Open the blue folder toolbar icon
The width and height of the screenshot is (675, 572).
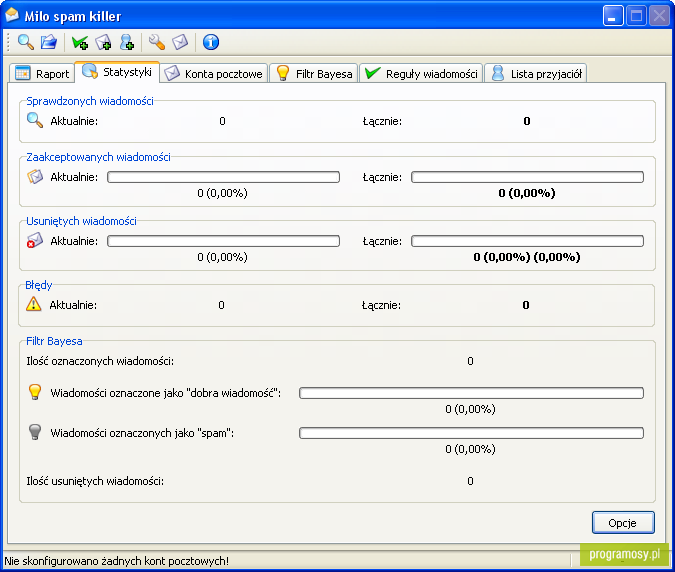(x=49, y=42)
